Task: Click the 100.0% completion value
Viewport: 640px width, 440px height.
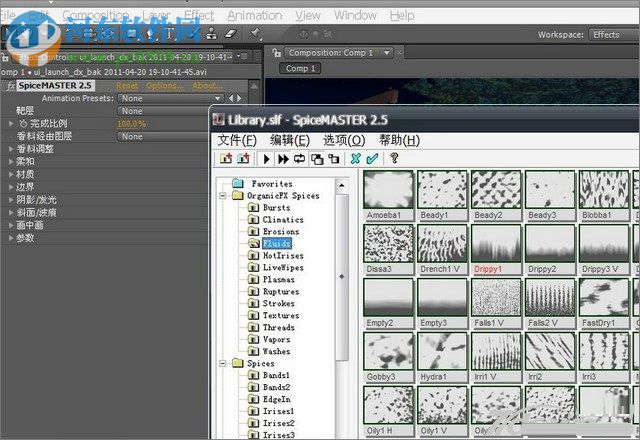Action: [x=131, y=124]
